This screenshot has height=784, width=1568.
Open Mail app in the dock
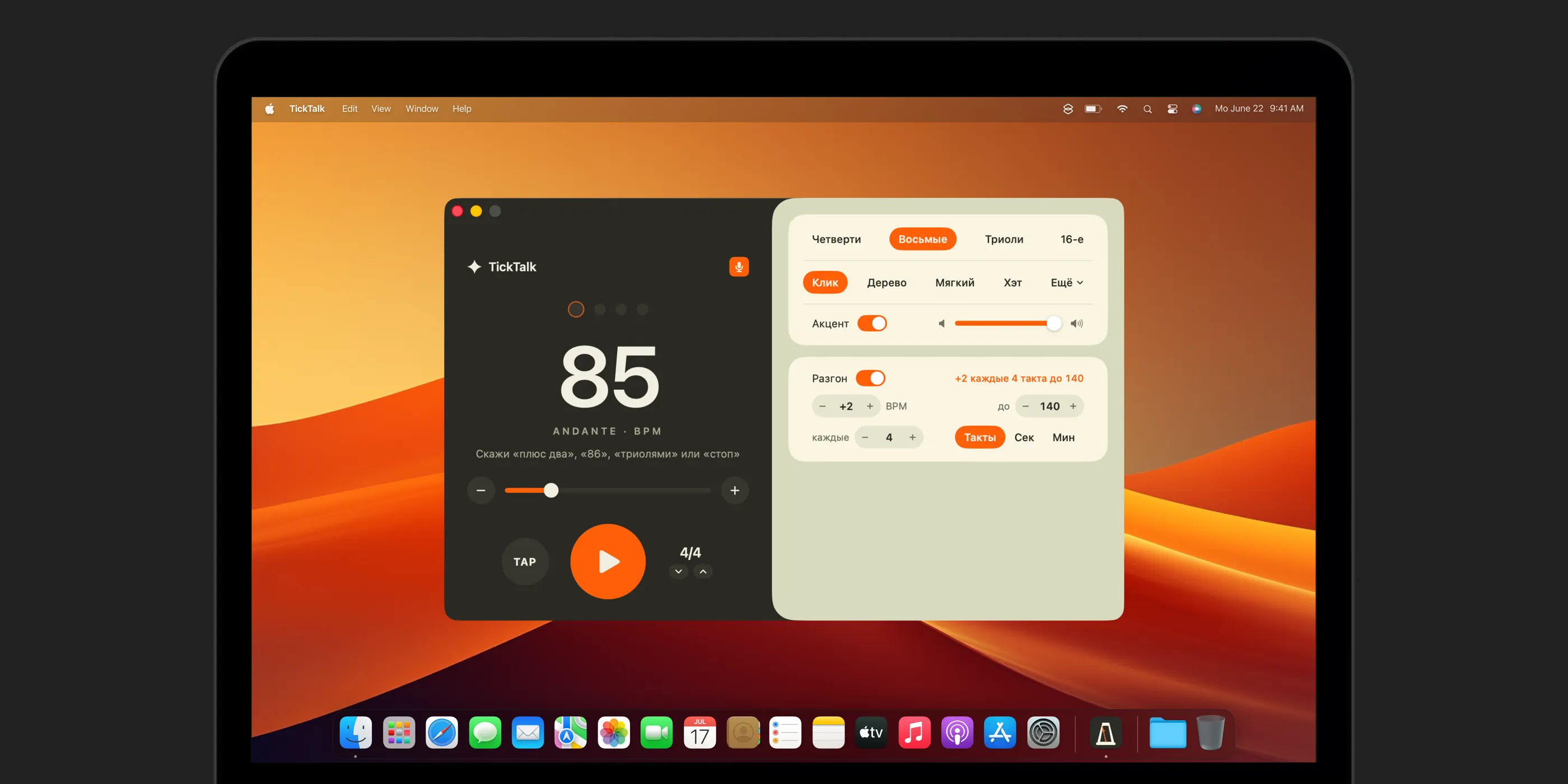[528, 732]
